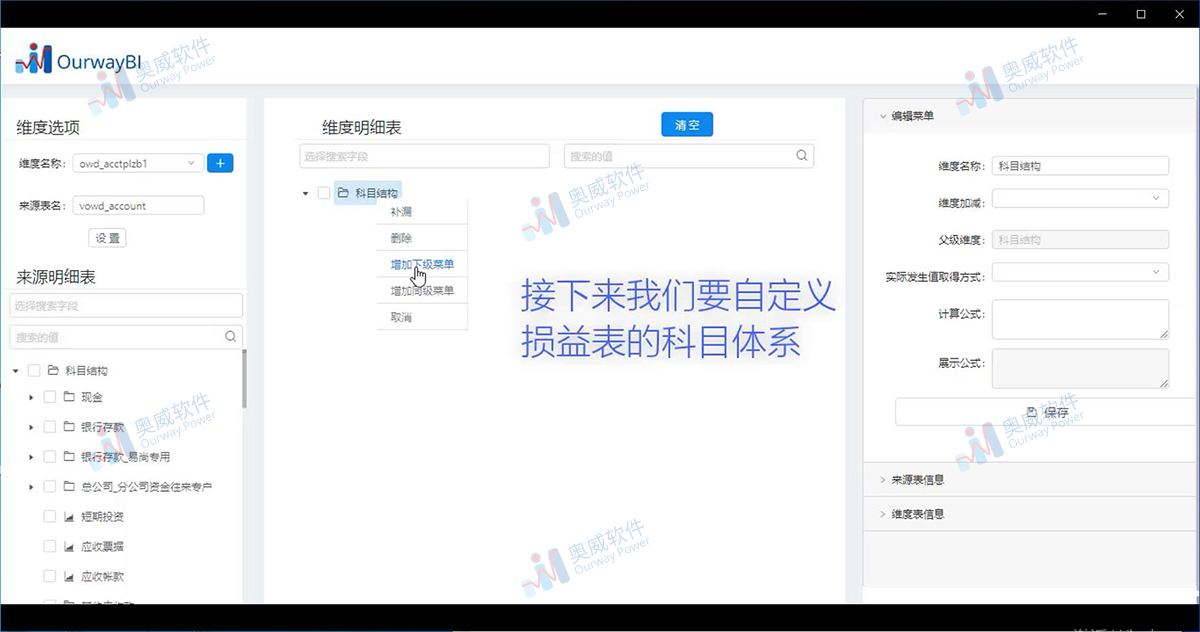Click folder icon beside 银行存款_易尚专用
The height and width of the screenshot is (632, 1200).
(x=69, y=457)
